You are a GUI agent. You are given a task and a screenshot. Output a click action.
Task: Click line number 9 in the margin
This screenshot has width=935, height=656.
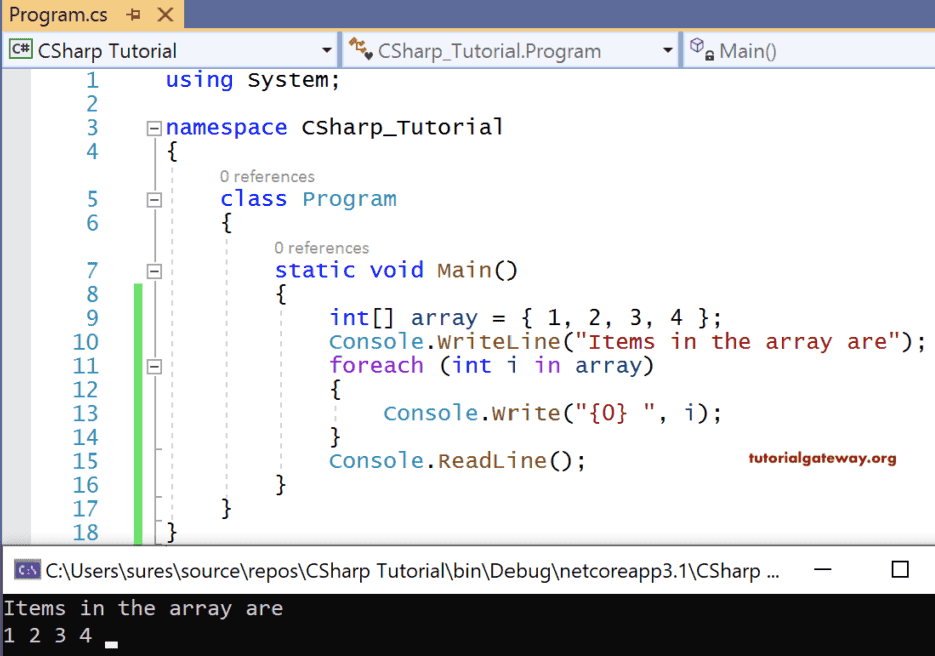pyautogui.click(x=91, y=317)
